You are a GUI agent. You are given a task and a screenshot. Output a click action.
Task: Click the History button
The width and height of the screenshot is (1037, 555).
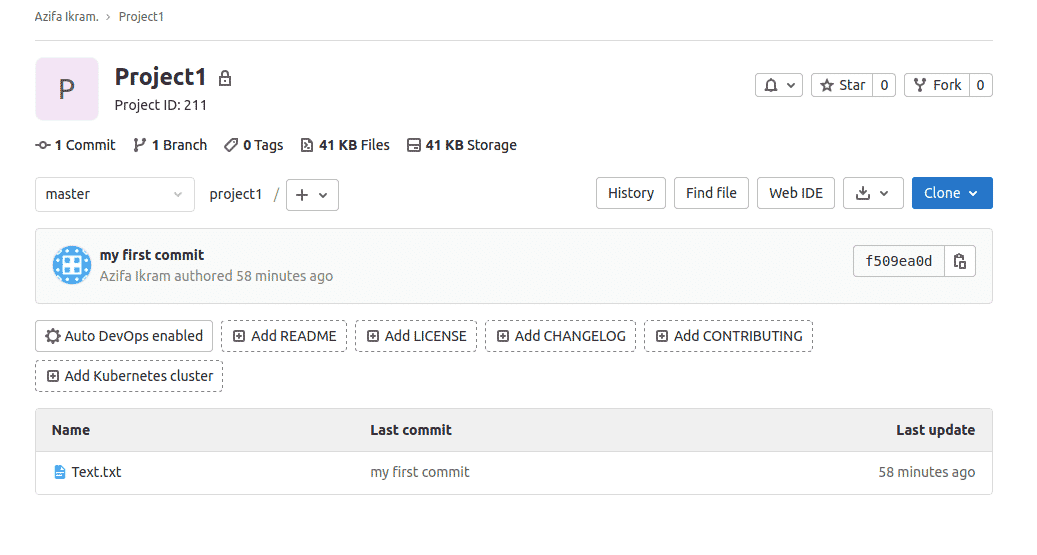[631, 193]
